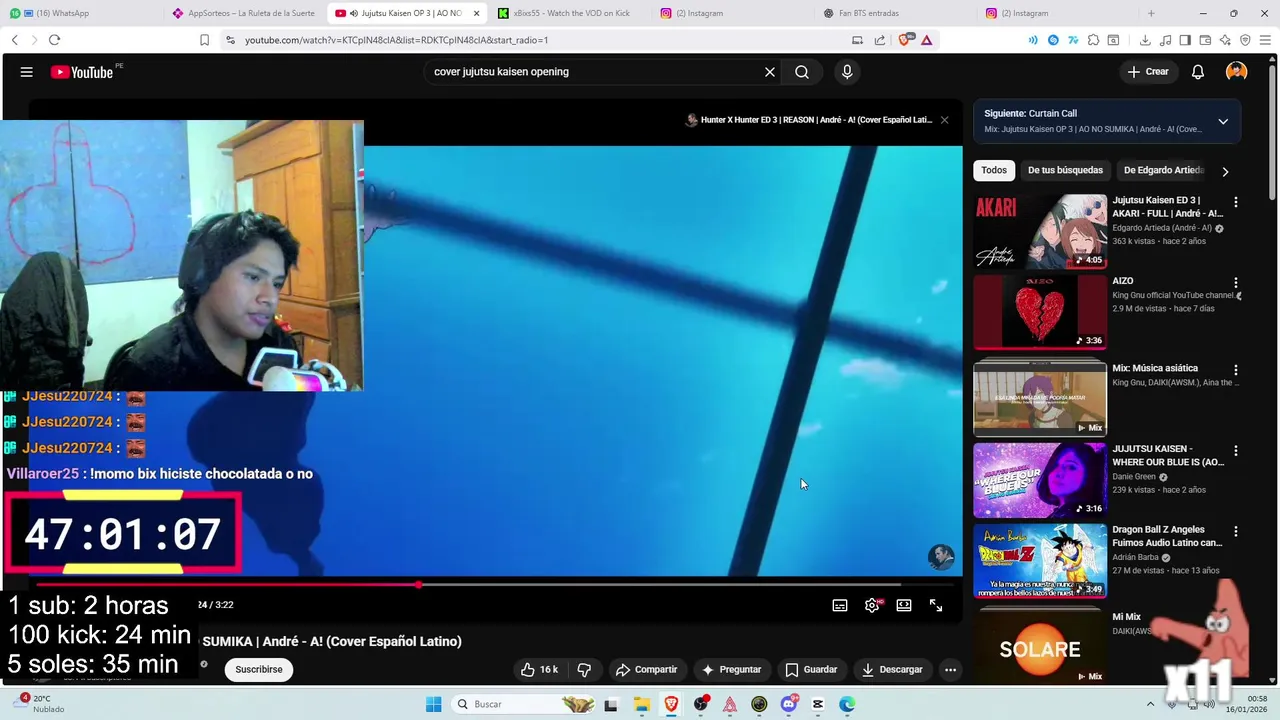Viewport: 1280px width, 720px height.
Task: Open options for Where Our Blue Is video
Action: [x=1236, y=451]
